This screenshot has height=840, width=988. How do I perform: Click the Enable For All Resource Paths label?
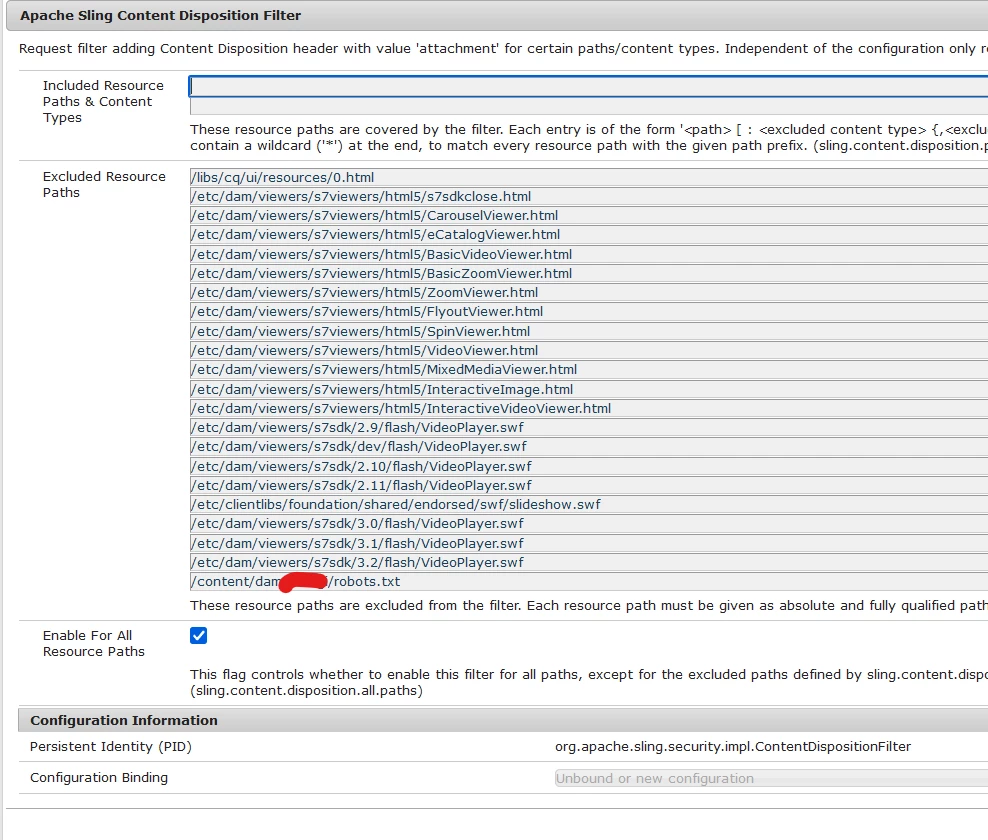(93, 643)
